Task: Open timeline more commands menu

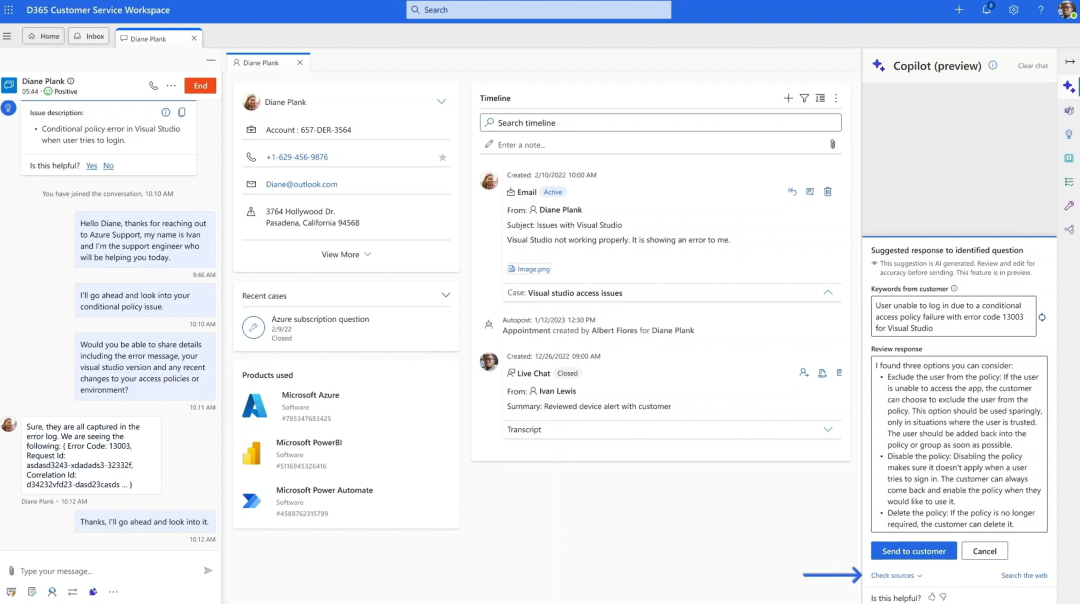Action: click(x=836, y=98)
